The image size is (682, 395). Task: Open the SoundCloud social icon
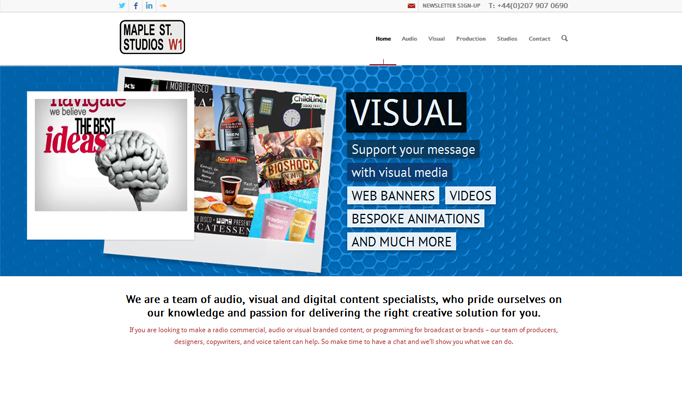(x=163, y=6)
